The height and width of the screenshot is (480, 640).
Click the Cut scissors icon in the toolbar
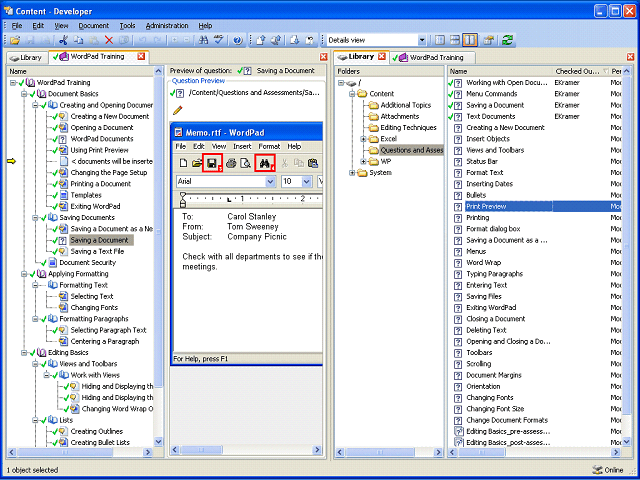click(x=63, y=40)
